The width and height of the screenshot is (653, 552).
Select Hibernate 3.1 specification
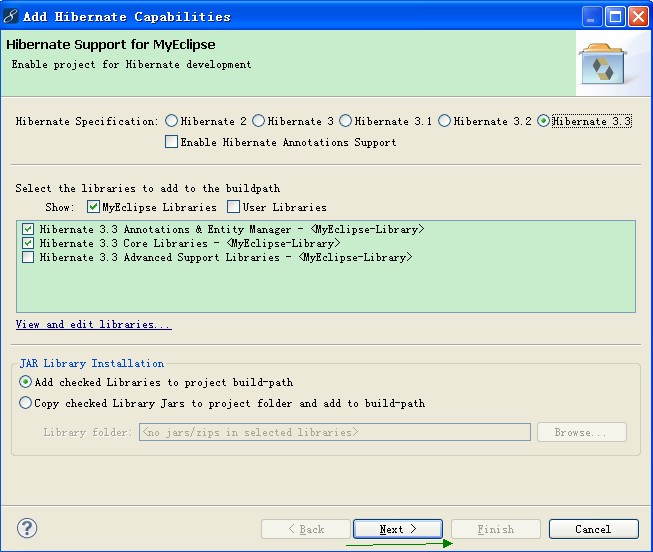(x=345, y=121)
